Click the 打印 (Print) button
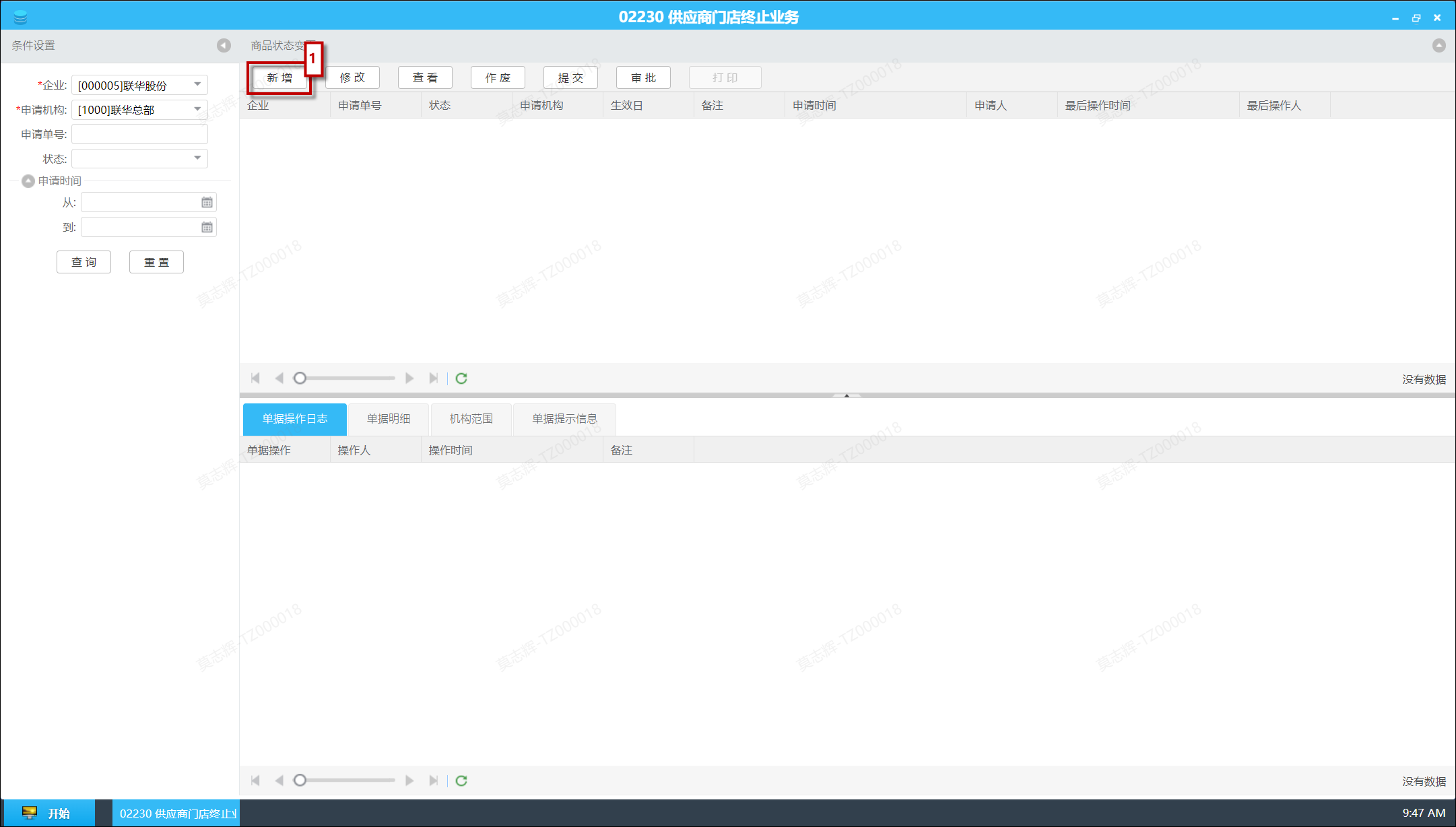 click(725, 78)
